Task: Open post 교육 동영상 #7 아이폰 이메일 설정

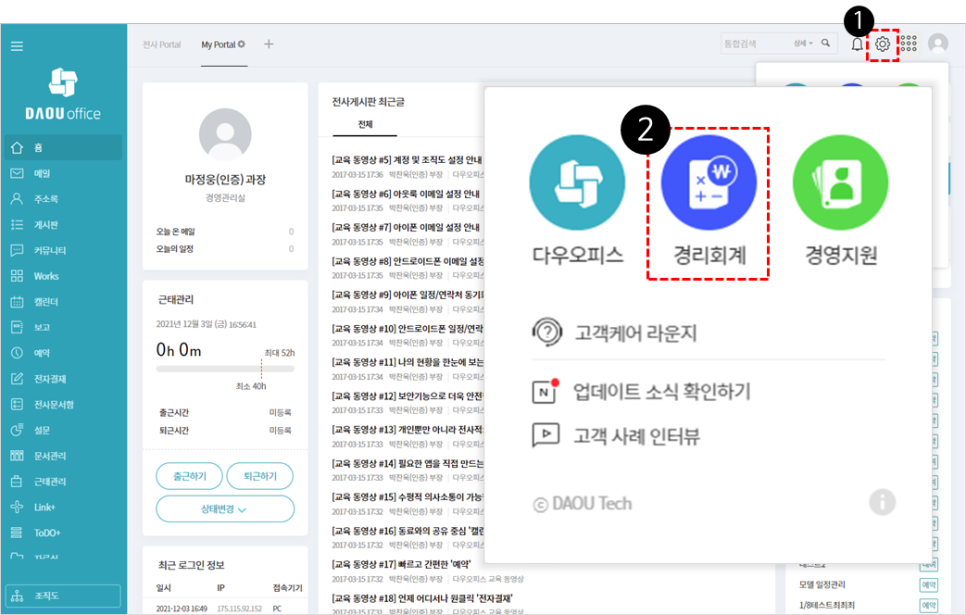Action: (405, 227)
